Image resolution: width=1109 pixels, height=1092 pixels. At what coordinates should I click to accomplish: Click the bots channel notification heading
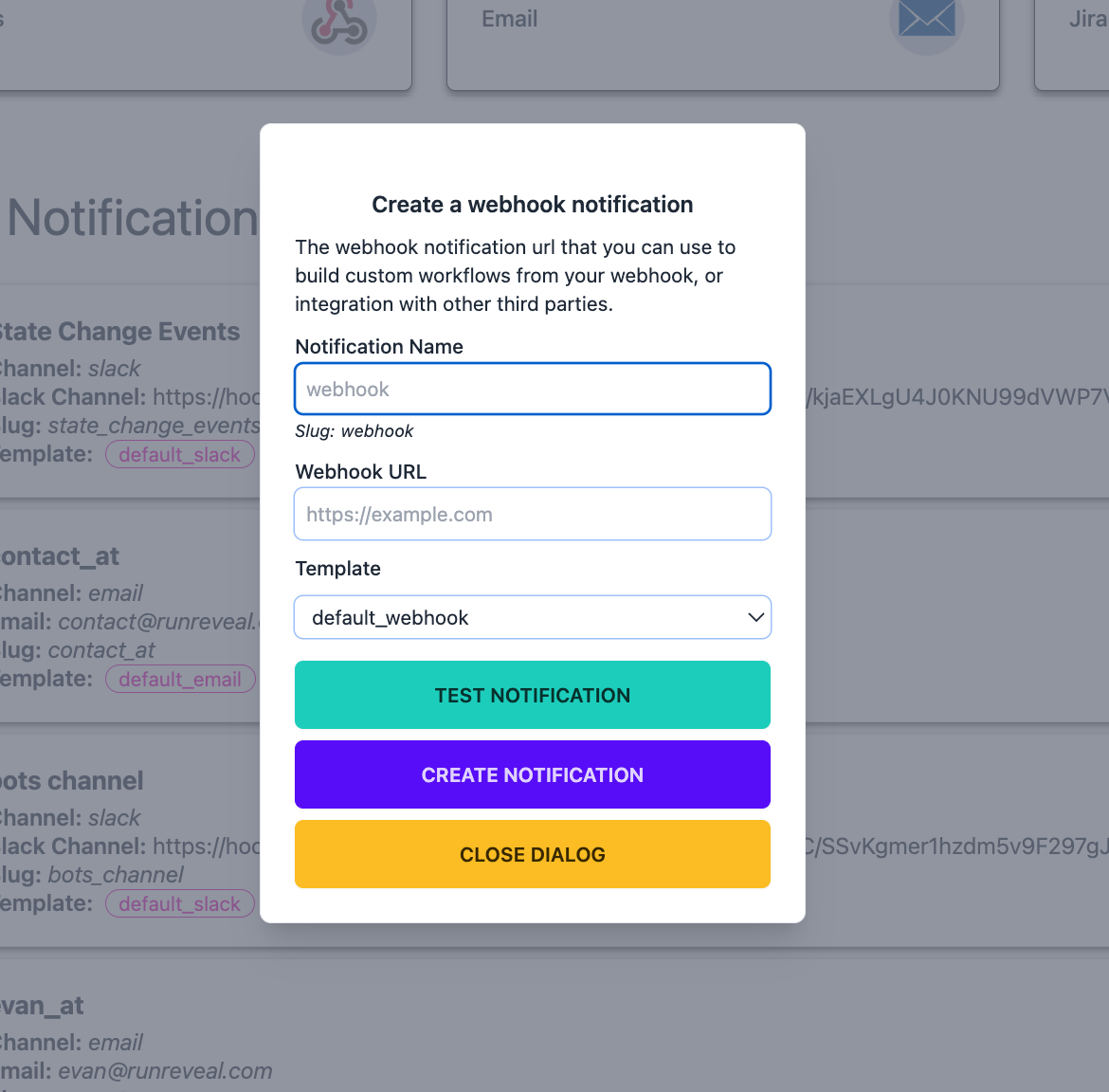pos(72,781)
